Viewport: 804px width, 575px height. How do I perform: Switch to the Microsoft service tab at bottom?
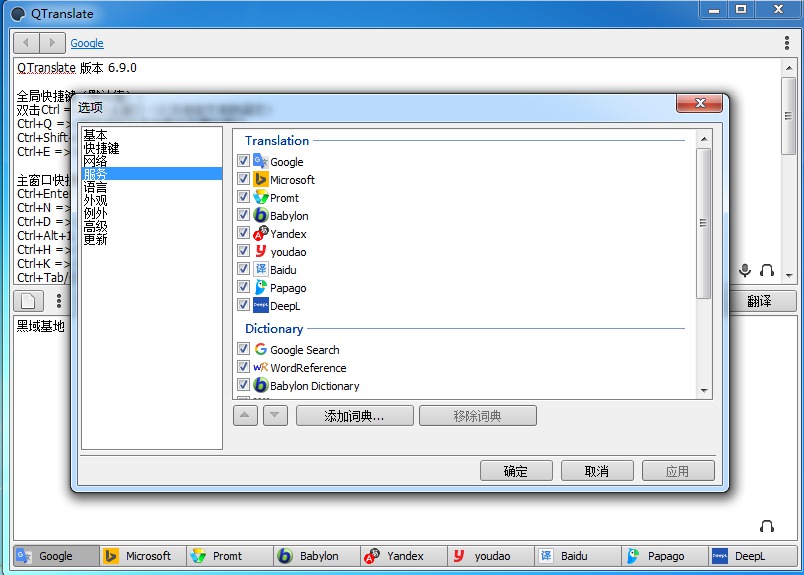[x=143, y=556]
